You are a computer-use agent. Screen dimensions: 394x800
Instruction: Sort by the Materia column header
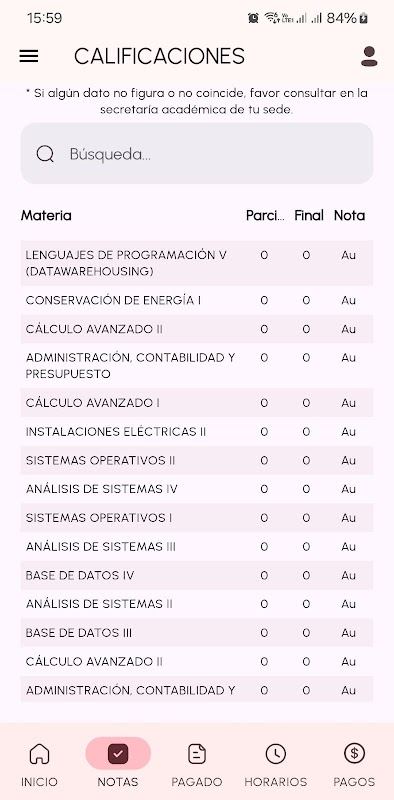[x=46, y=215]
